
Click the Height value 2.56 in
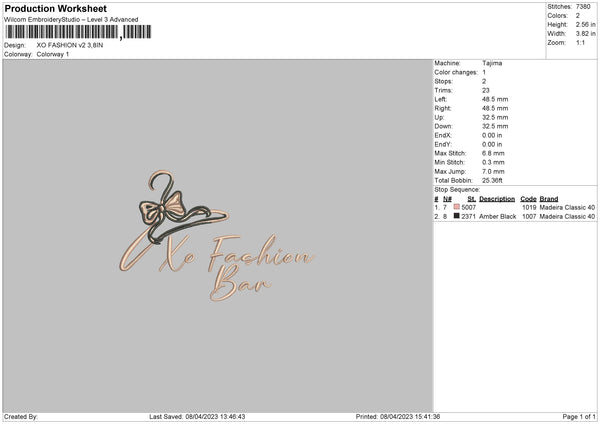click(585, 24)
